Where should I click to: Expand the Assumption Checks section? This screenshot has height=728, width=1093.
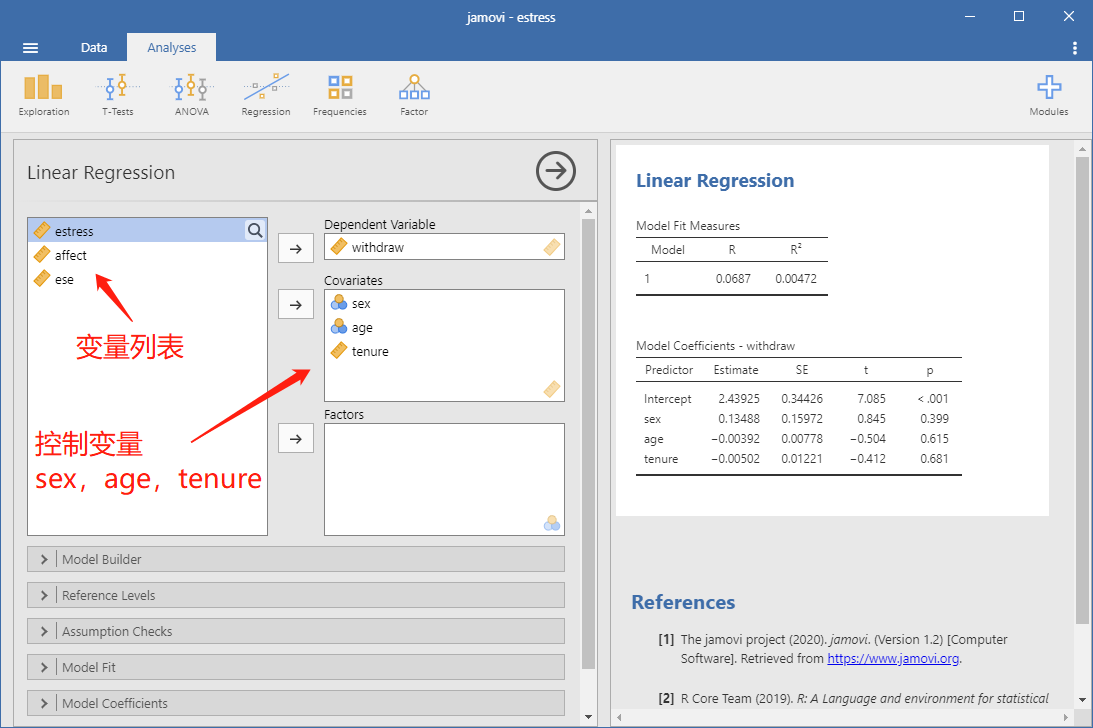(296, 631)
